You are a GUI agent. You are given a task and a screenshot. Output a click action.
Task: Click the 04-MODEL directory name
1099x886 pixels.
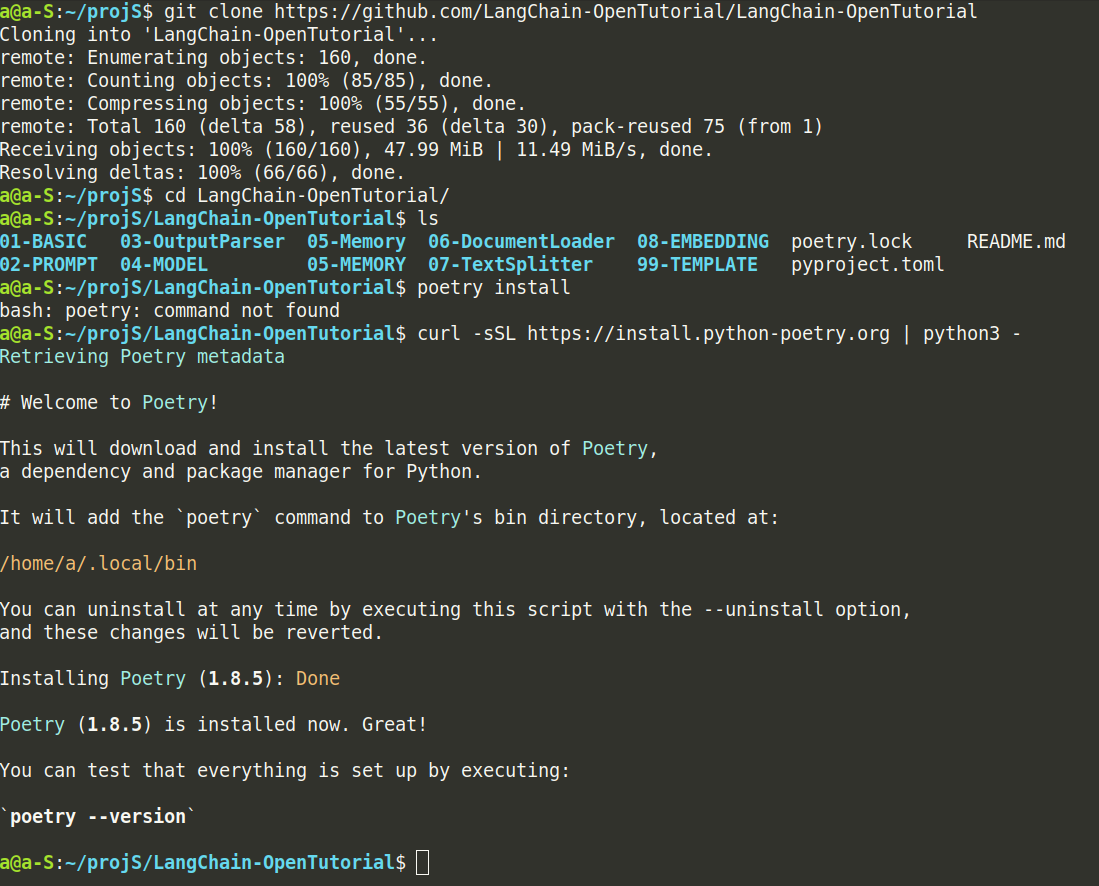[x=164, y=265]
